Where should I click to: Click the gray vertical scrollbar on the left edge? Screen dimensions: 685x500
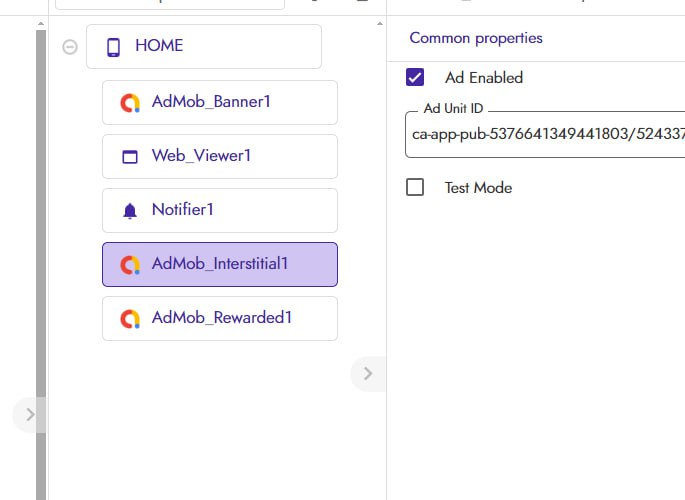(x=41, y=250)
